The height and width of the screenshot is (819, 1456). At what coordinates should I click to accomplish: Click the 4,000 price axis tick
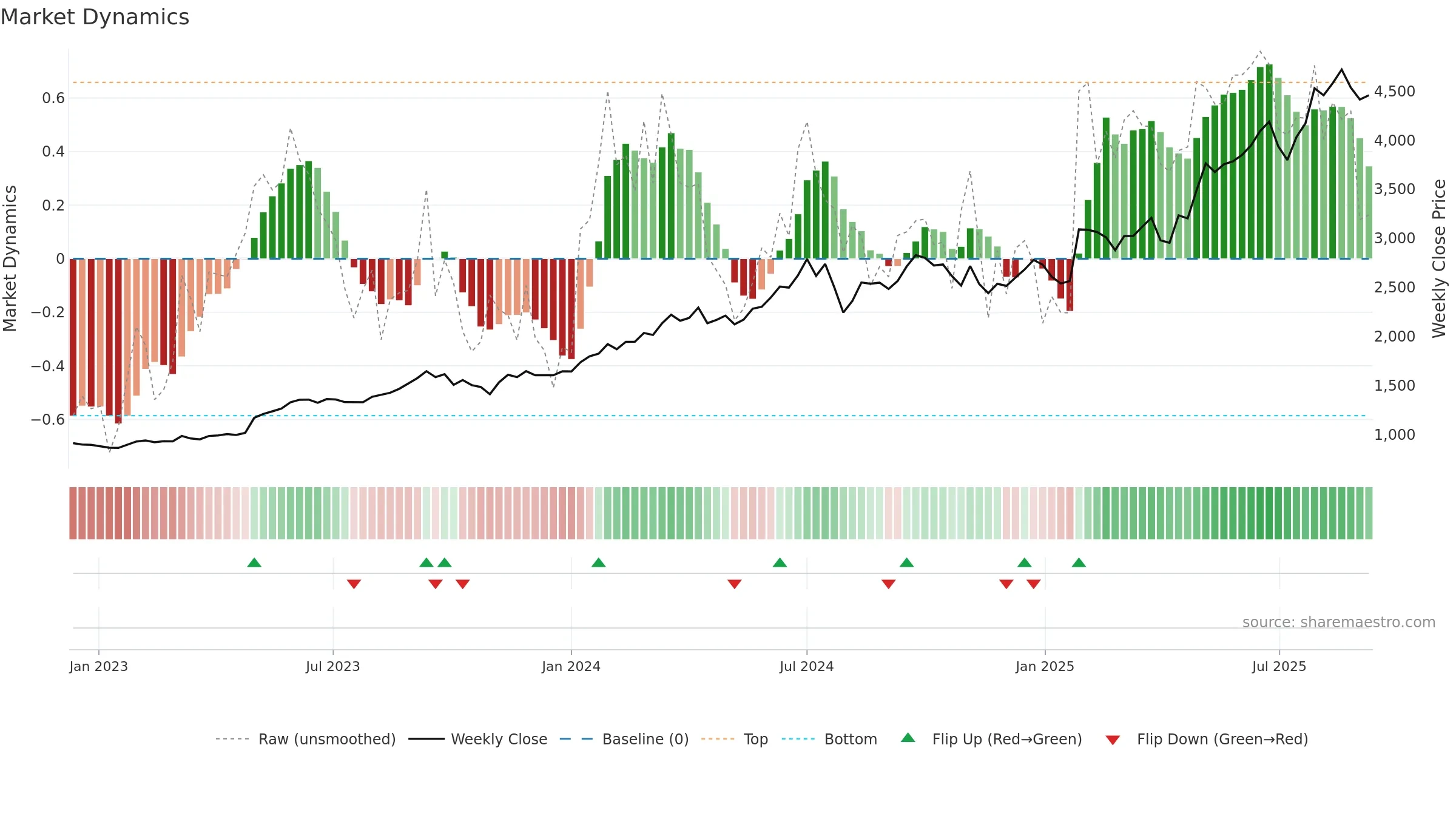pos(1395,141)
